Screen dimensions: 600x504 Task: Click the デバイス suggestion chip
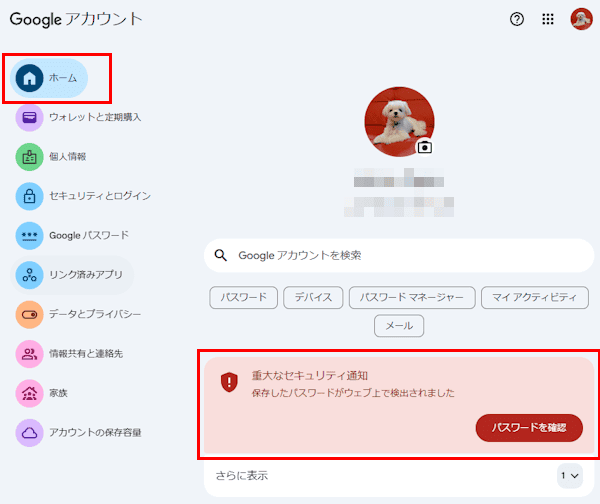pyautogui.click(x=313, y=297)
